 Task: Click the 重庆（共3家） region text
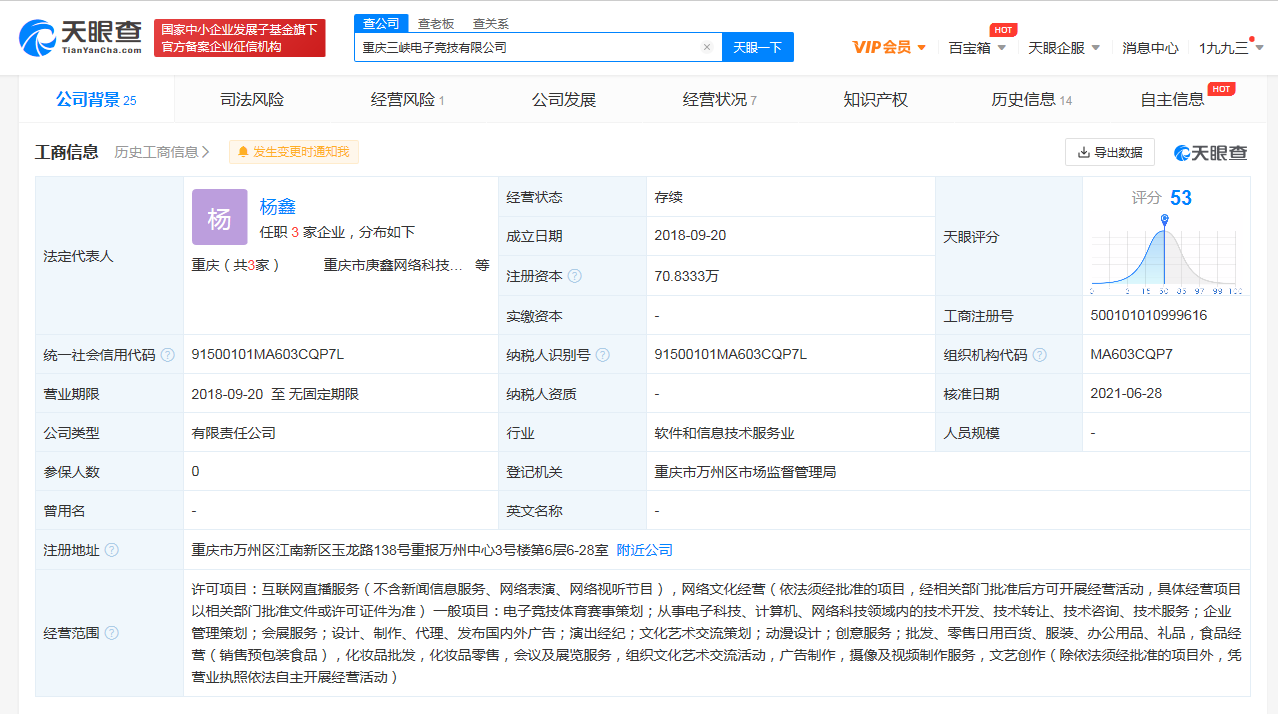tap(236, 265)
